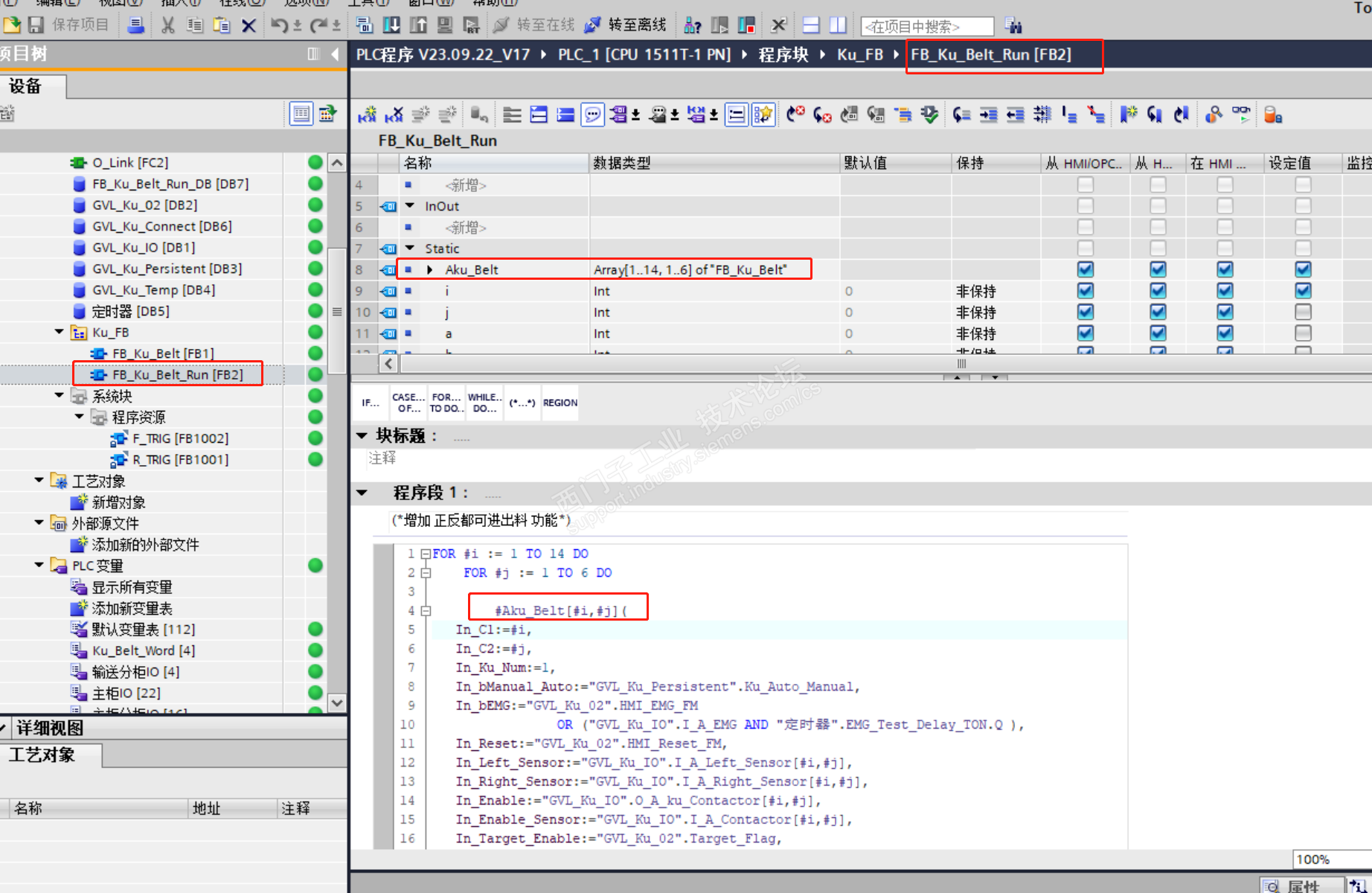Click the insert network icon in editor toolbar
1372x893 pixels.
click(x=367, y=115)
